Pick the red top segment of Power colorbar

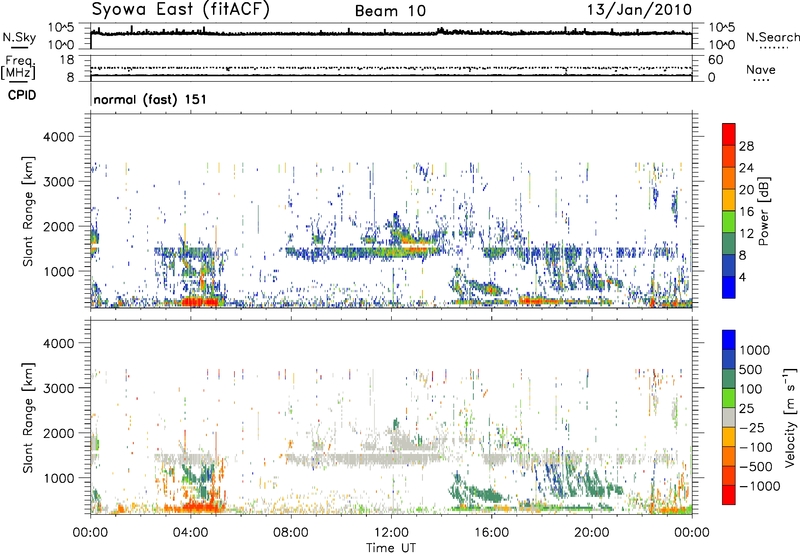[x=729, y=134]
